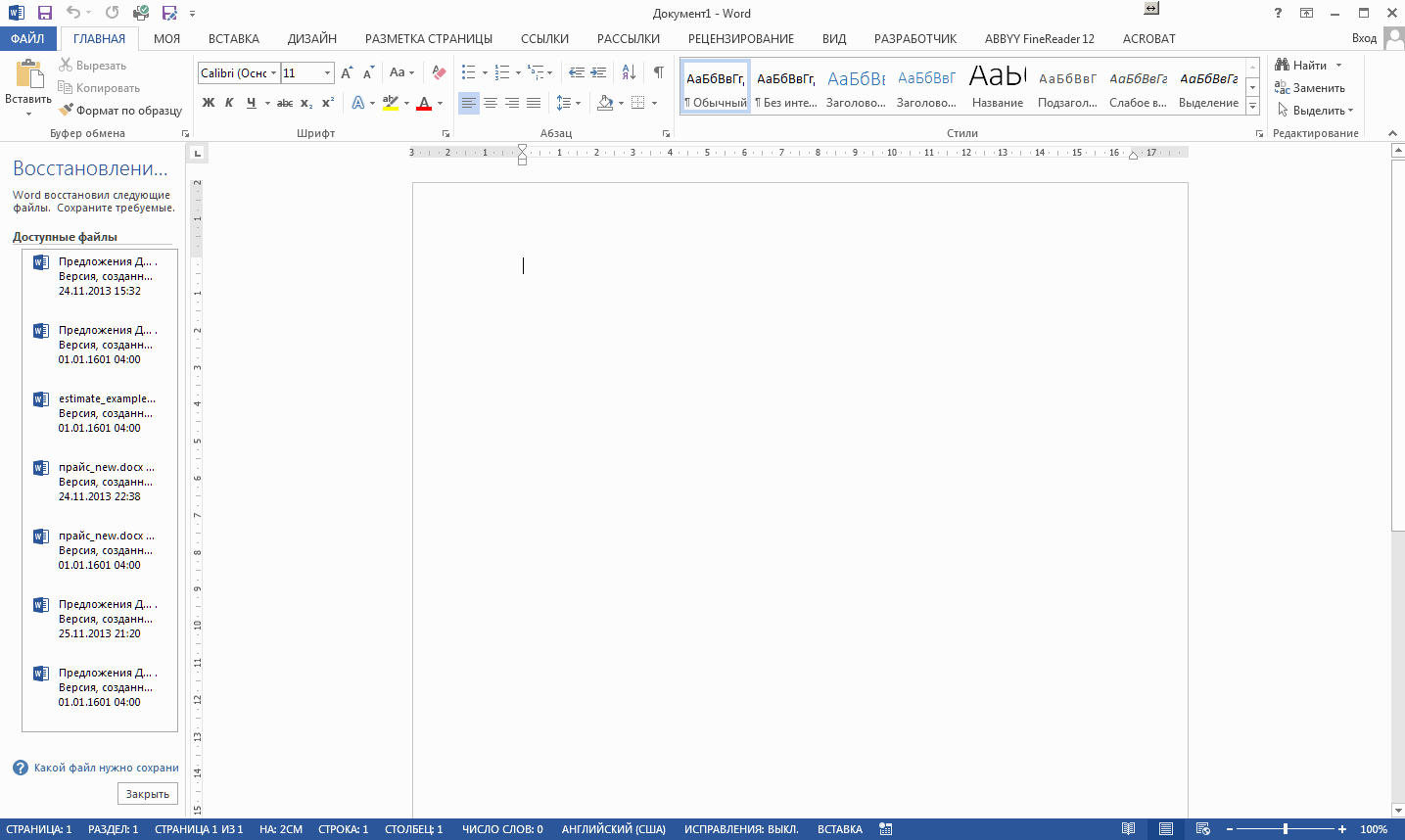Expand the line spacing dropdown
The image size is (1405, 840).
(578, 103)
